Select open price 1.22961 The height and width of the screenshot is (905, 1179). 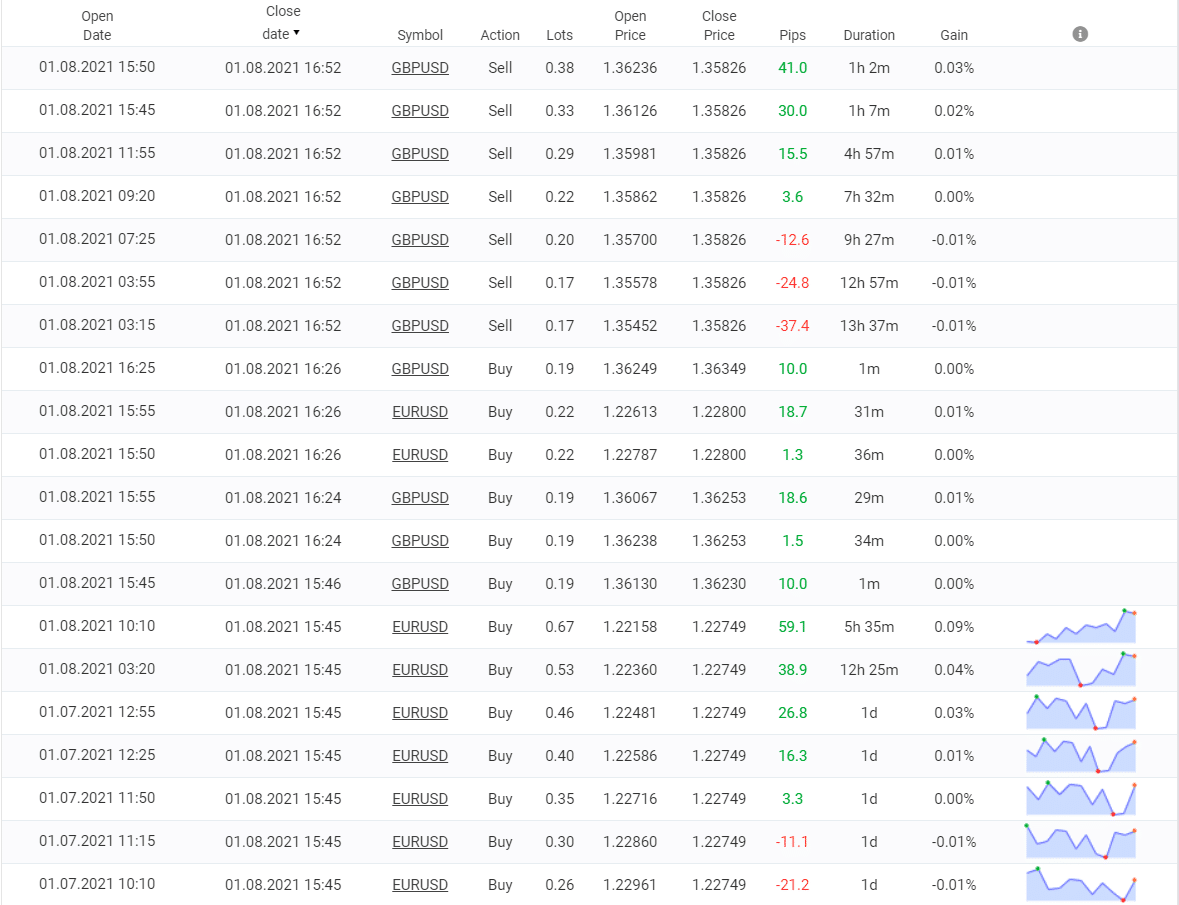pyautogui.click(x=630, y=885)
